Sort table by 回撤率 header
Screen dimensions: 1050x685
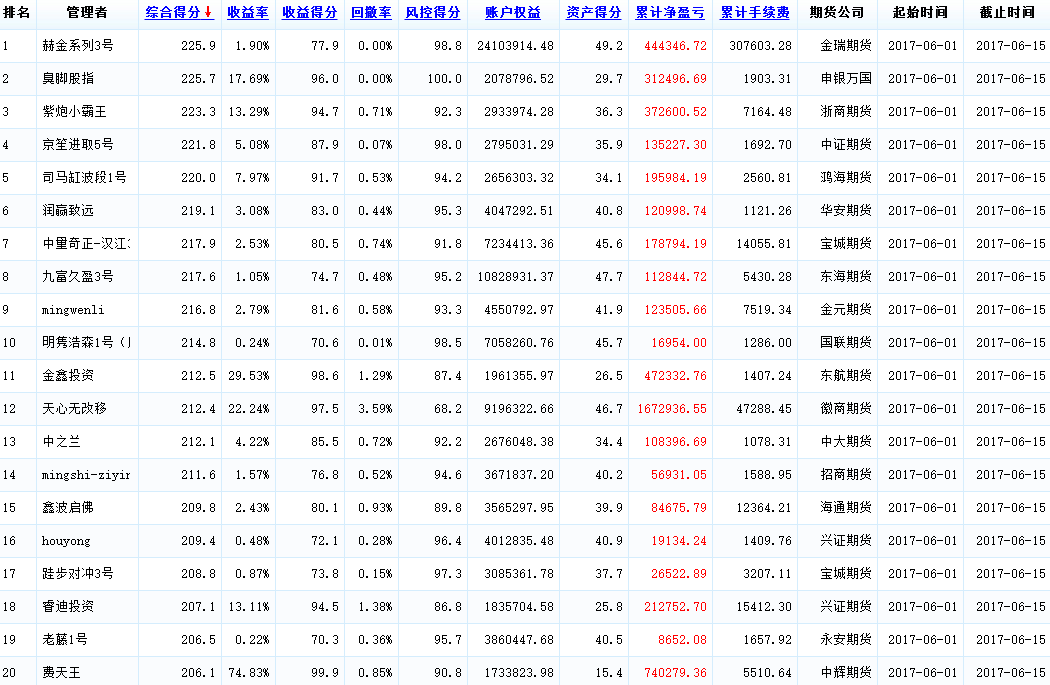click(371, 13)
